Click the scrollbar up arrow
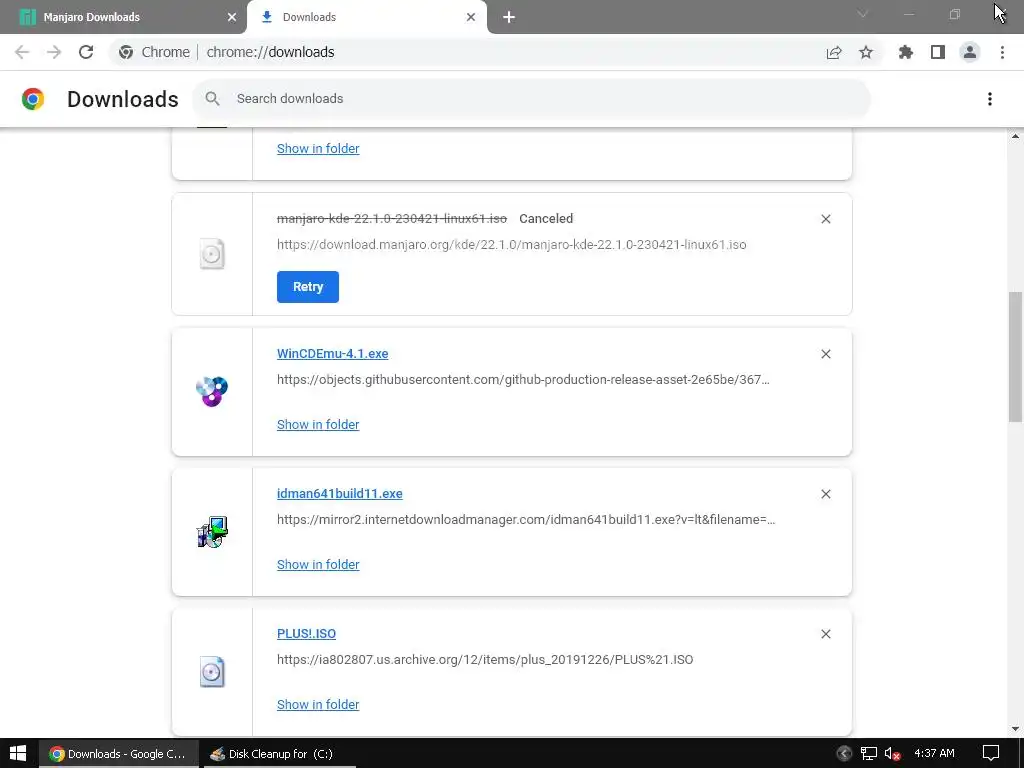Image resolution: width=1024 pixels, height=768 pixels. [1015, 136]
